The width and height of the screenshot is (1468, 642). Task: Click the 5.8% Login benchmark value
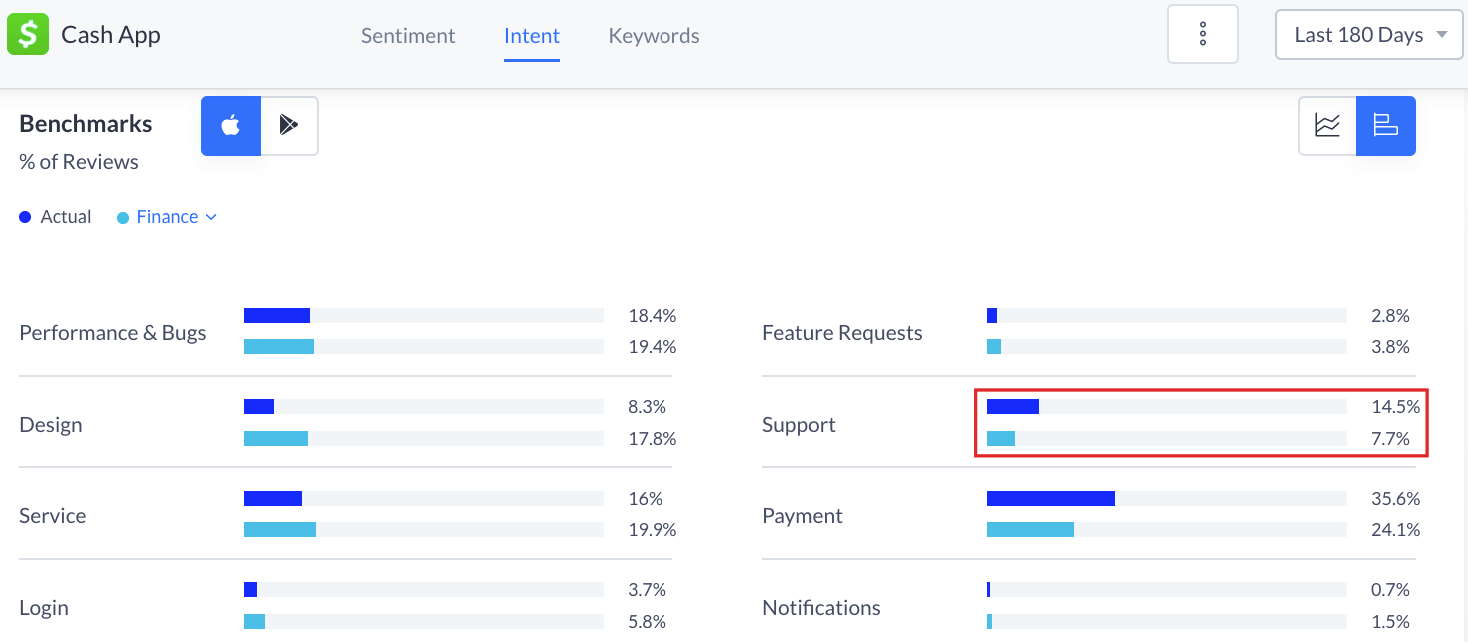(647, 621)
